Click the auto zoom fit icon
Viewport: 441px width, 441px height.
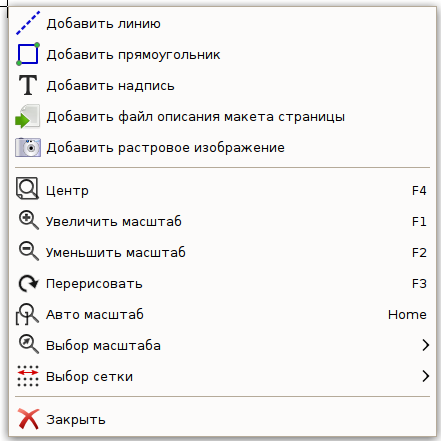tap(27, 314)
